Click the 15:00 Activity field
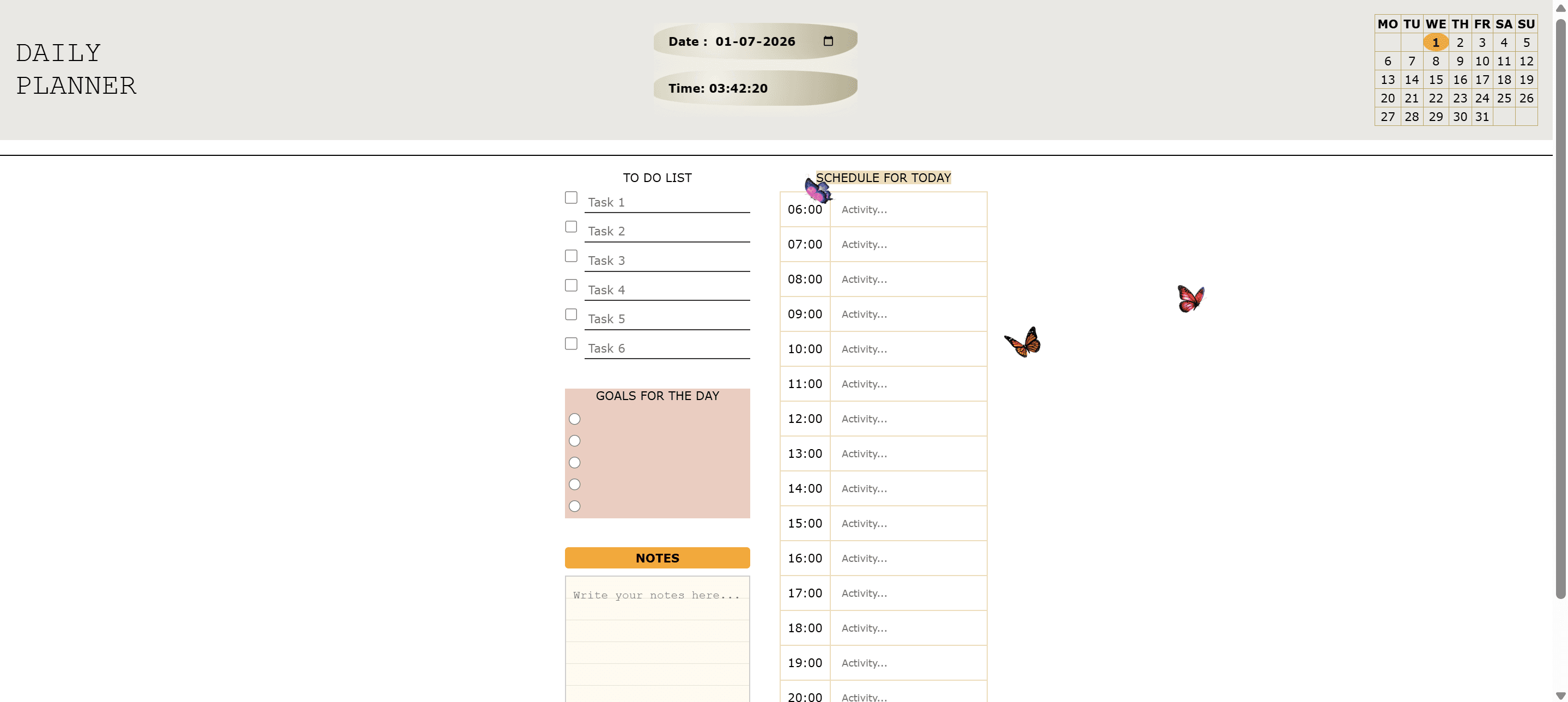 coord(908,524)
